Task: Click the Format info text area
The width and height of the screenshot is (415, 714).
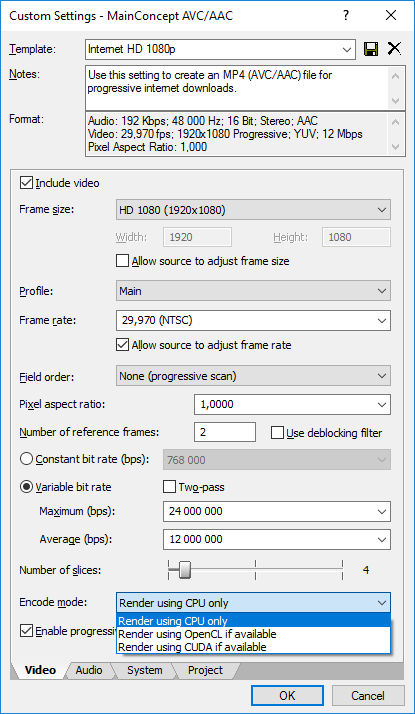Action: tap(237, 134)
